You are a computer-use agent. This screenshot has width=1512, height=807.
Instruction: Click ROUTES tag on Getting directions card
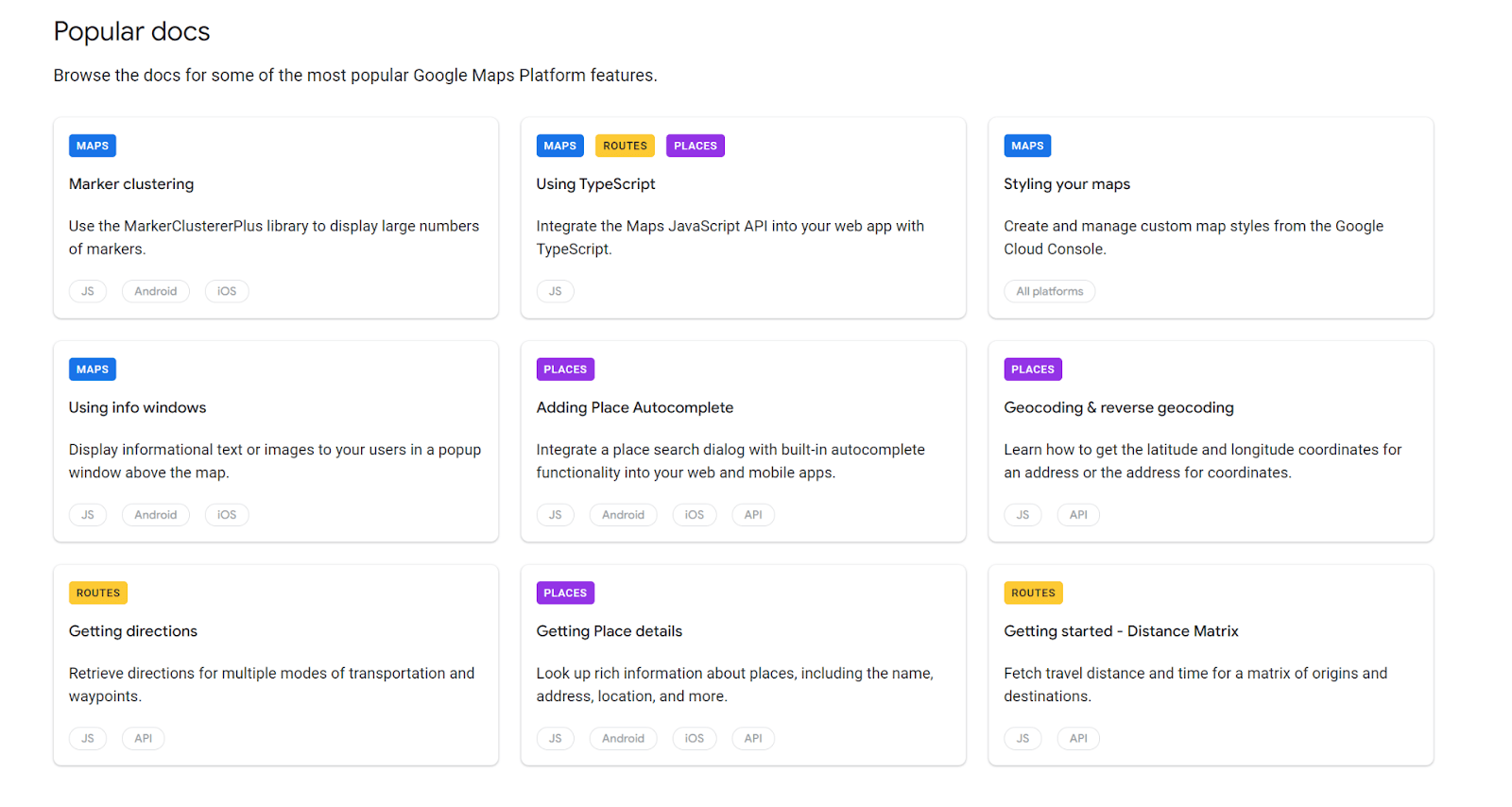pyautogui.click(x=98, y=593)
